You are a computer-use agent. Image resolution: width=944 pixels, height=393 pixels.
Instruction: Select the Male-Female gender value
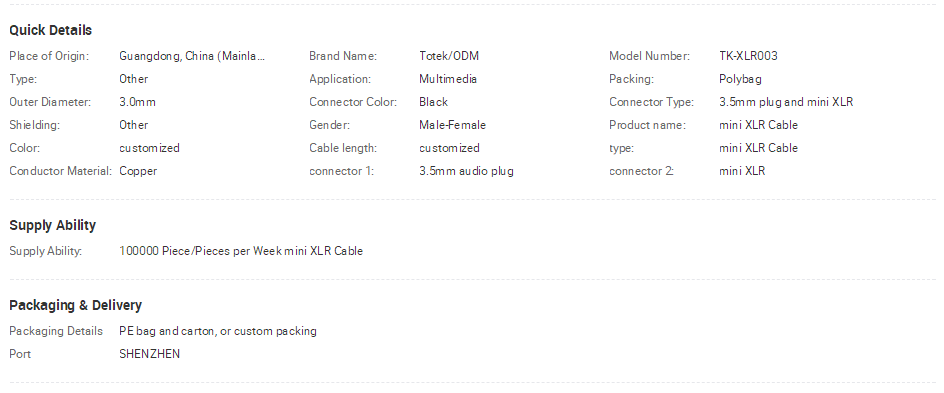click(x=452, y=125)
